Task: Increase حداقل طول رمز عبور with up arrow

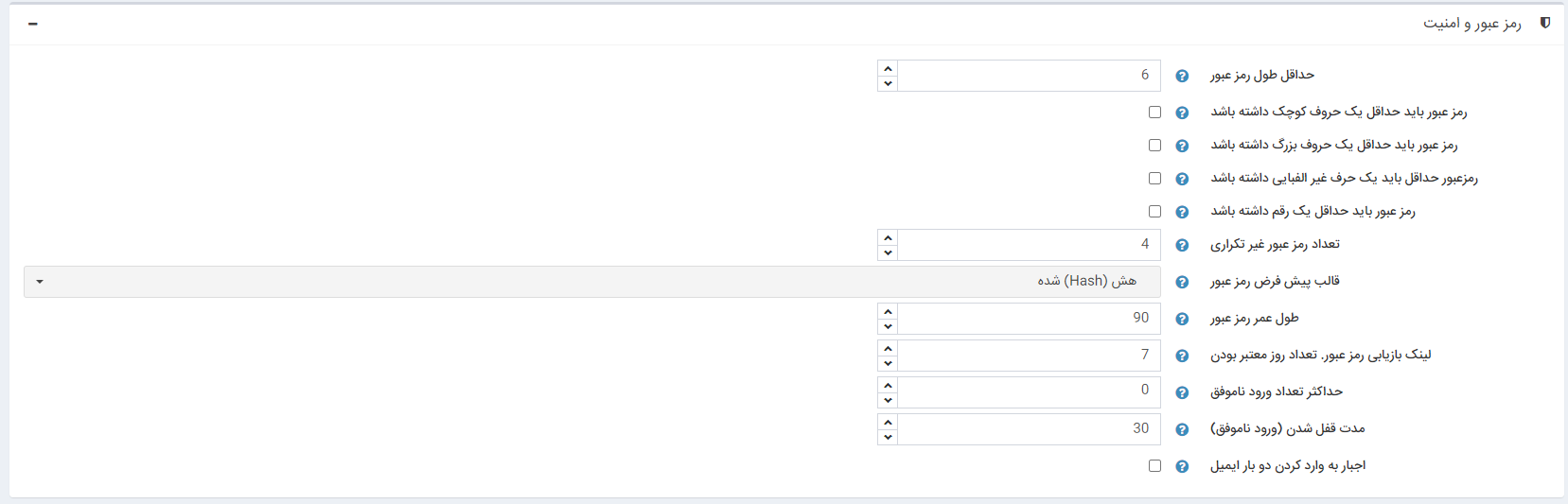Action: click(x=888, y=68)
